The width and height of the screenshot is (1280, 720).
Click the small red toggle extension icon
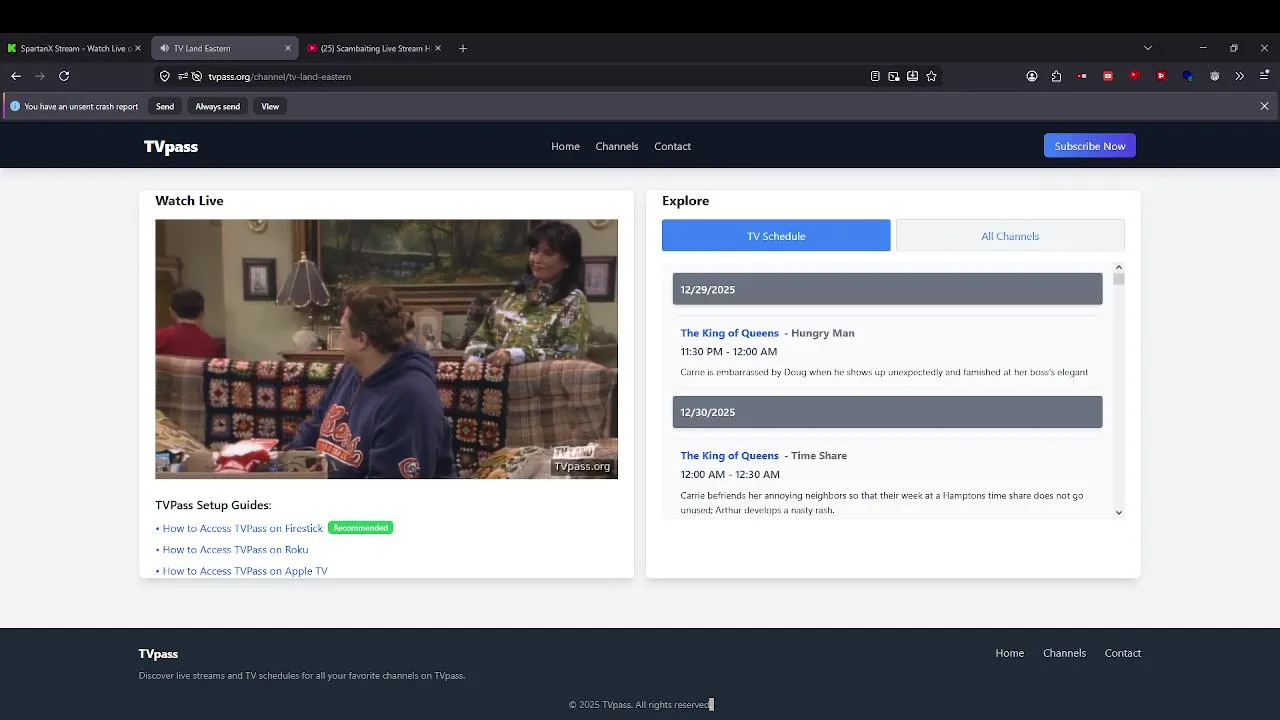coord(1082,76)
